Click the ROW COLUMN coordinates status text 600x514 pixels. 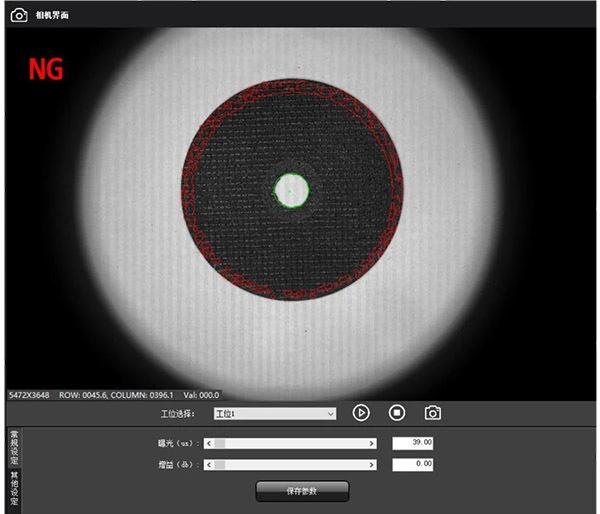pos(116,395)
